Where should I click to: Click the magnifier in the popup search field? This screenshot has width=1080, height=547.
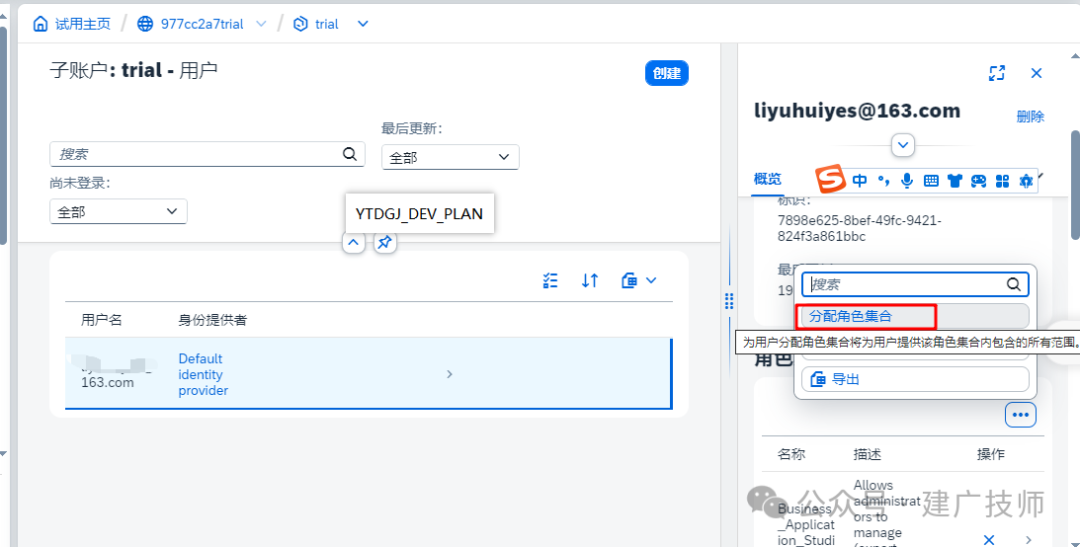tap(1014, 284)
